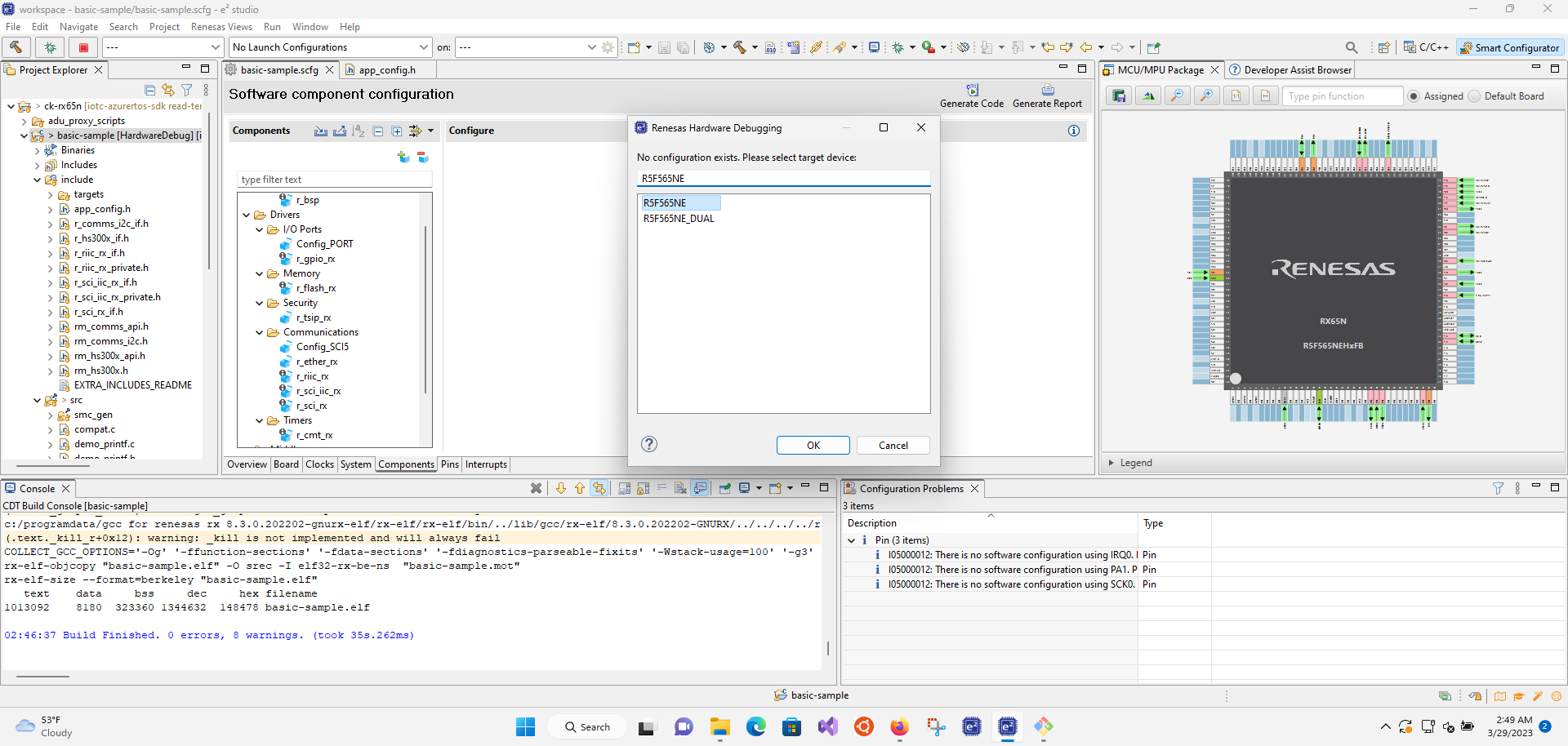1568x746 pixels.
Task: Click the info icon in Configure header
Action: (1074, 131)
